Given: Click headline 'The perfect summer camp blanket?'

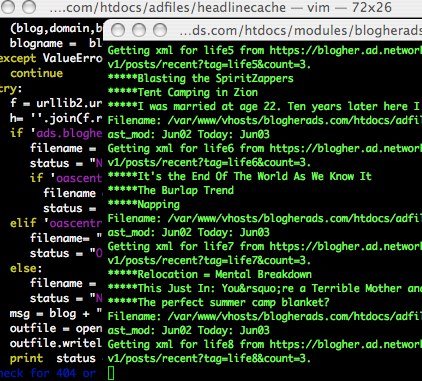Looking at the screenshot, I should 218,302.
